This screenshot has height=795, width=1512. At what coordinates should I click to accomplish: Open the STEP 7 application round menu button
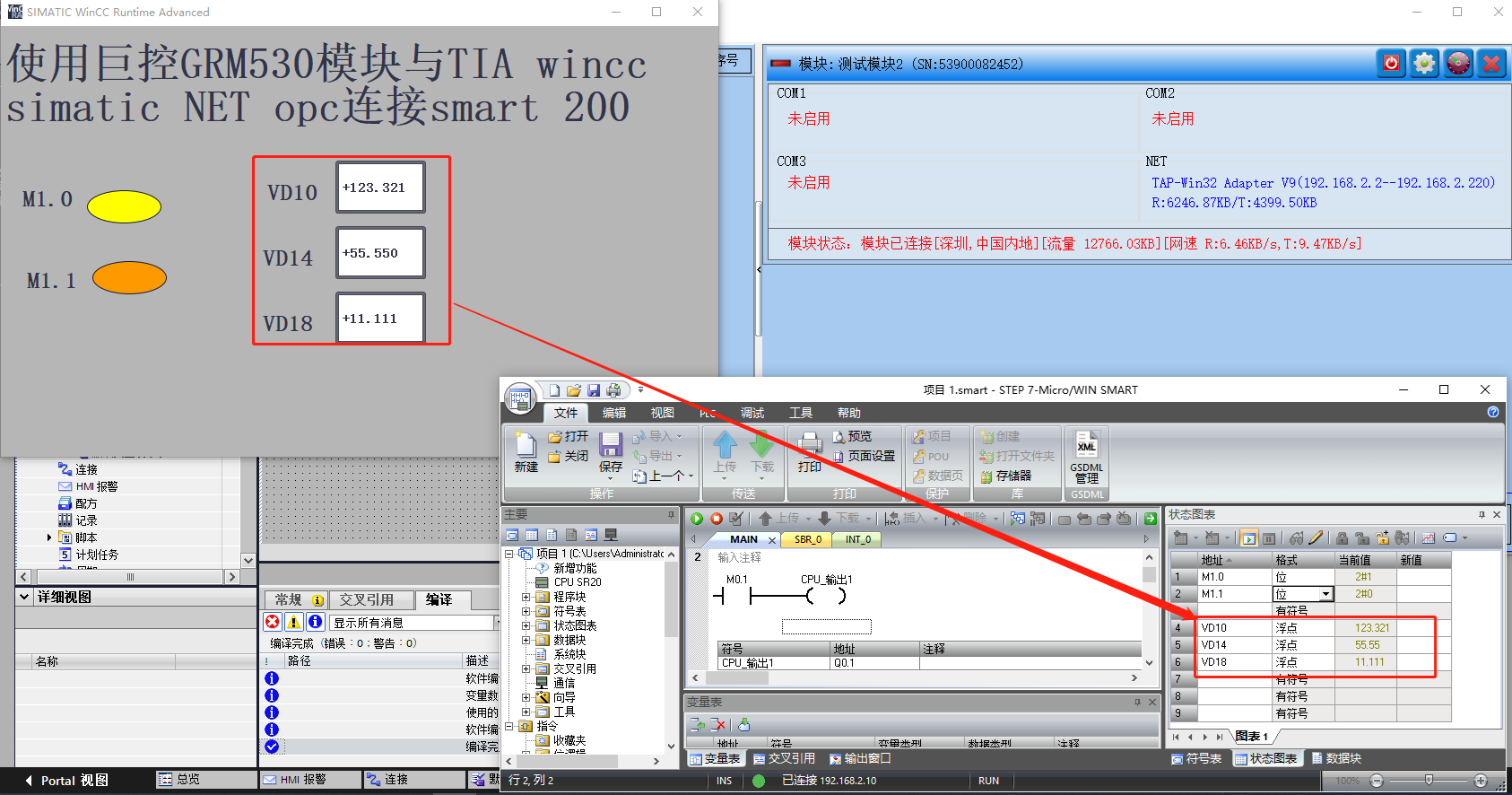[521, 398]
